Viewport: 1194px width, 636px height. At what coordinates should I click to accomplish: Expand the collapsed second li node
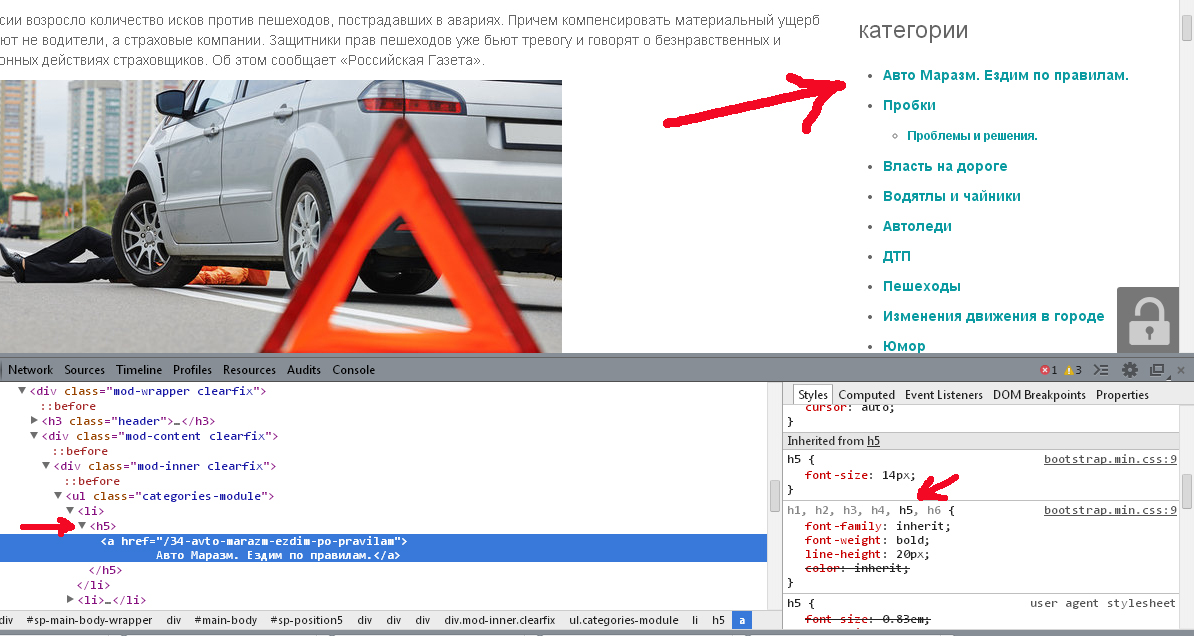[x=71, y=600]
